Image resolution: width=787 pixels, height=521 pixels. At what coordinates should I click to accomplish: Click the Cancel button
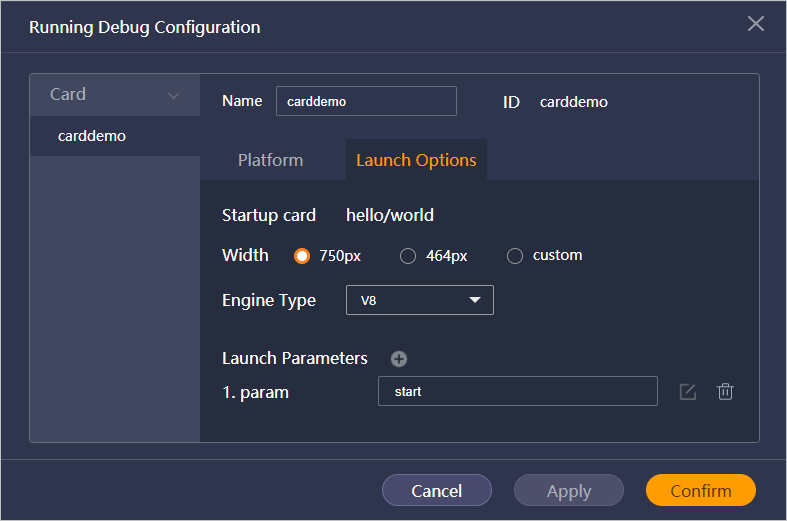[x=437, y=490]
